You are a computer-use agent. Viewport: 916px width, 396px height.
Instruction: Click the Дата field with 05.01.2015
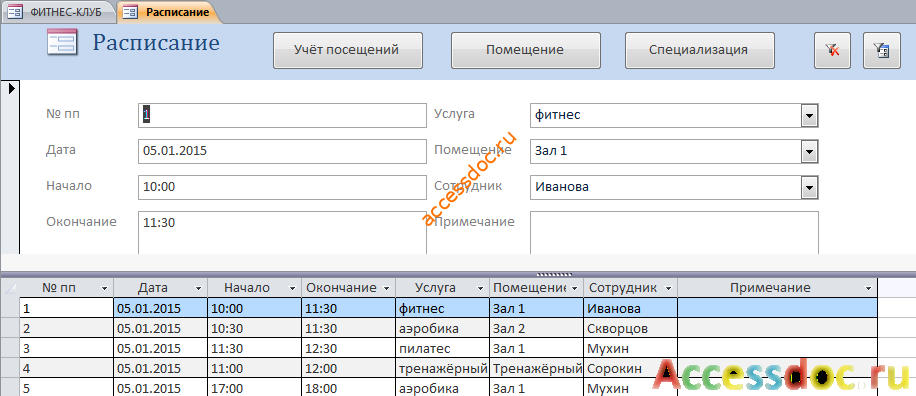pyautogui.click(x=282, y=152)
